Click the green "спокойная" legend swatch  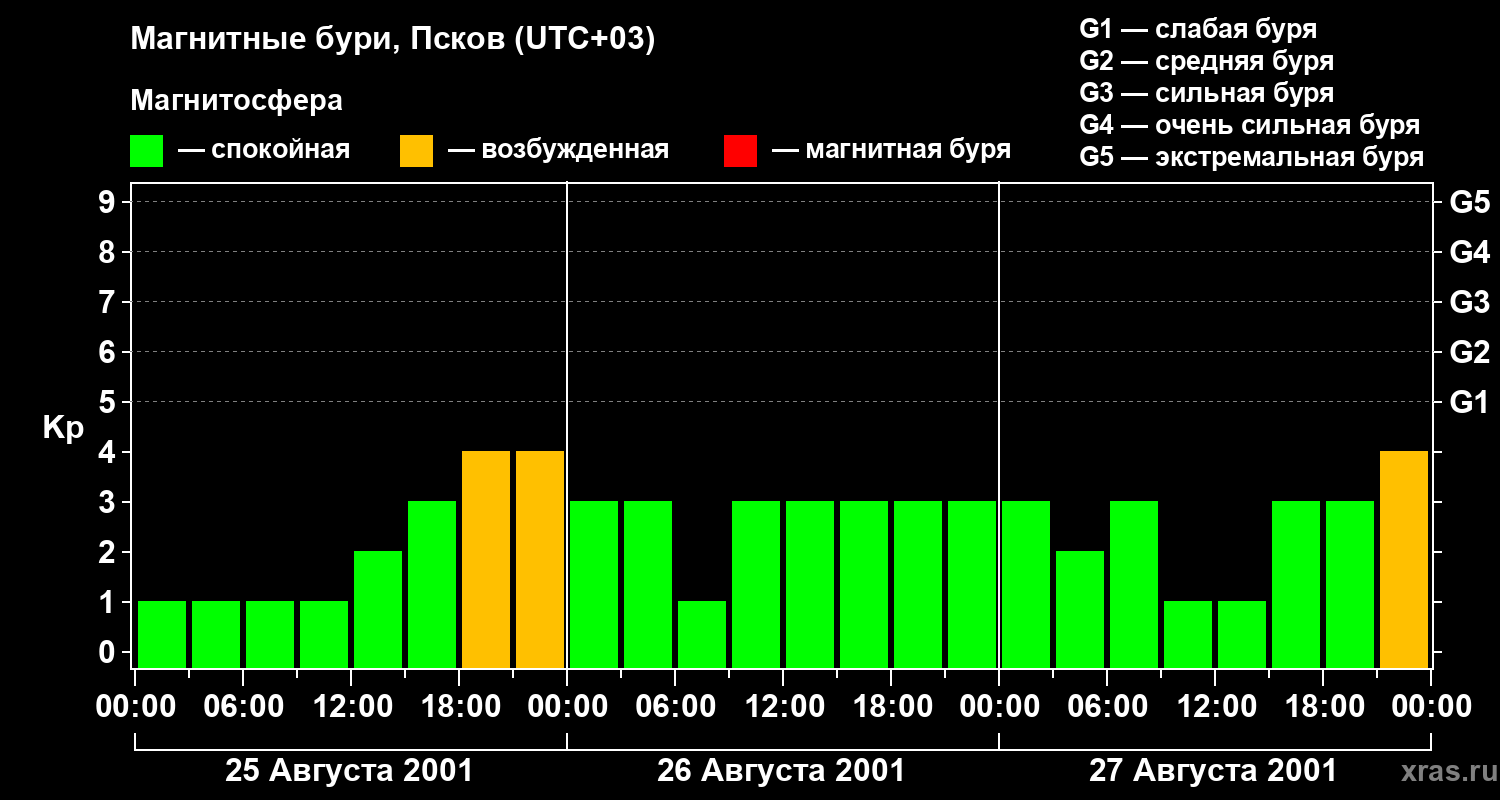pos(147,151)
